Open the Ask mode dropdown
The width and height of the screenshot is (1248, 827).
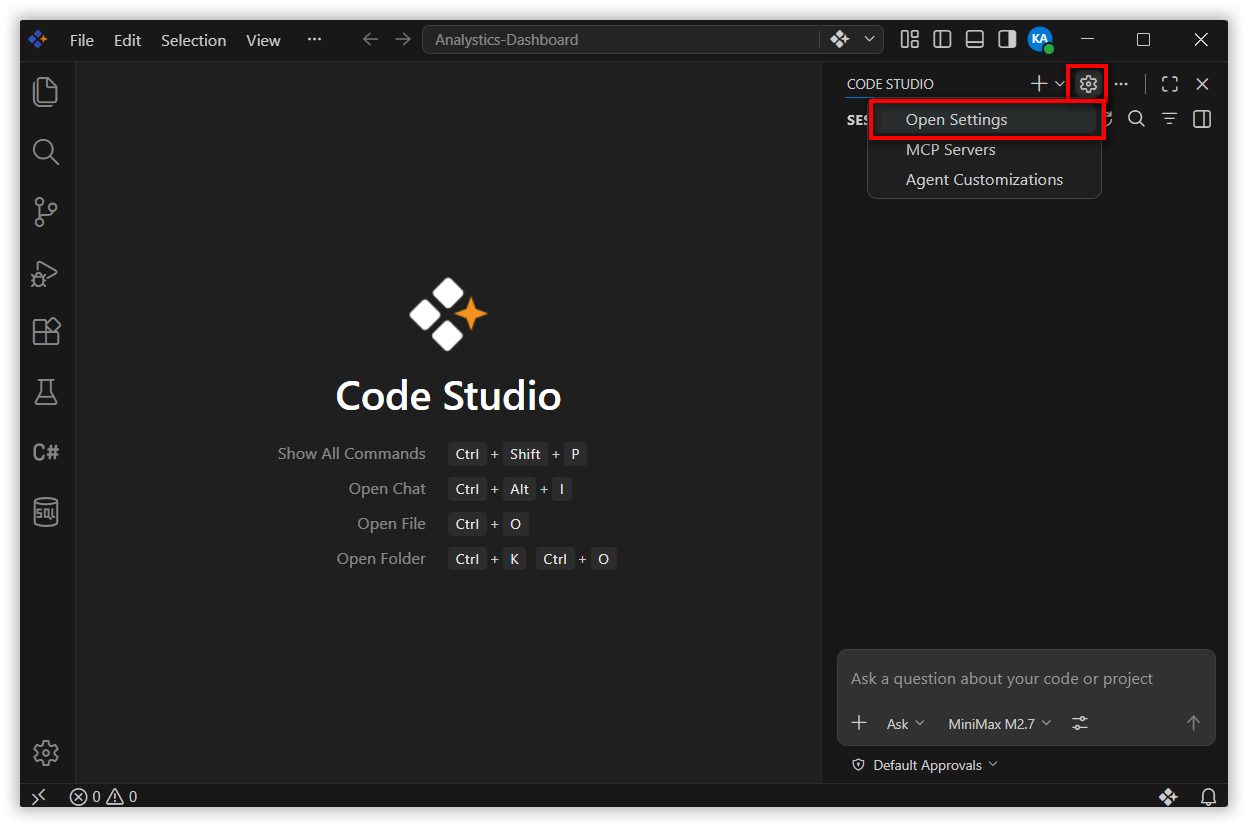coord(906,723)
